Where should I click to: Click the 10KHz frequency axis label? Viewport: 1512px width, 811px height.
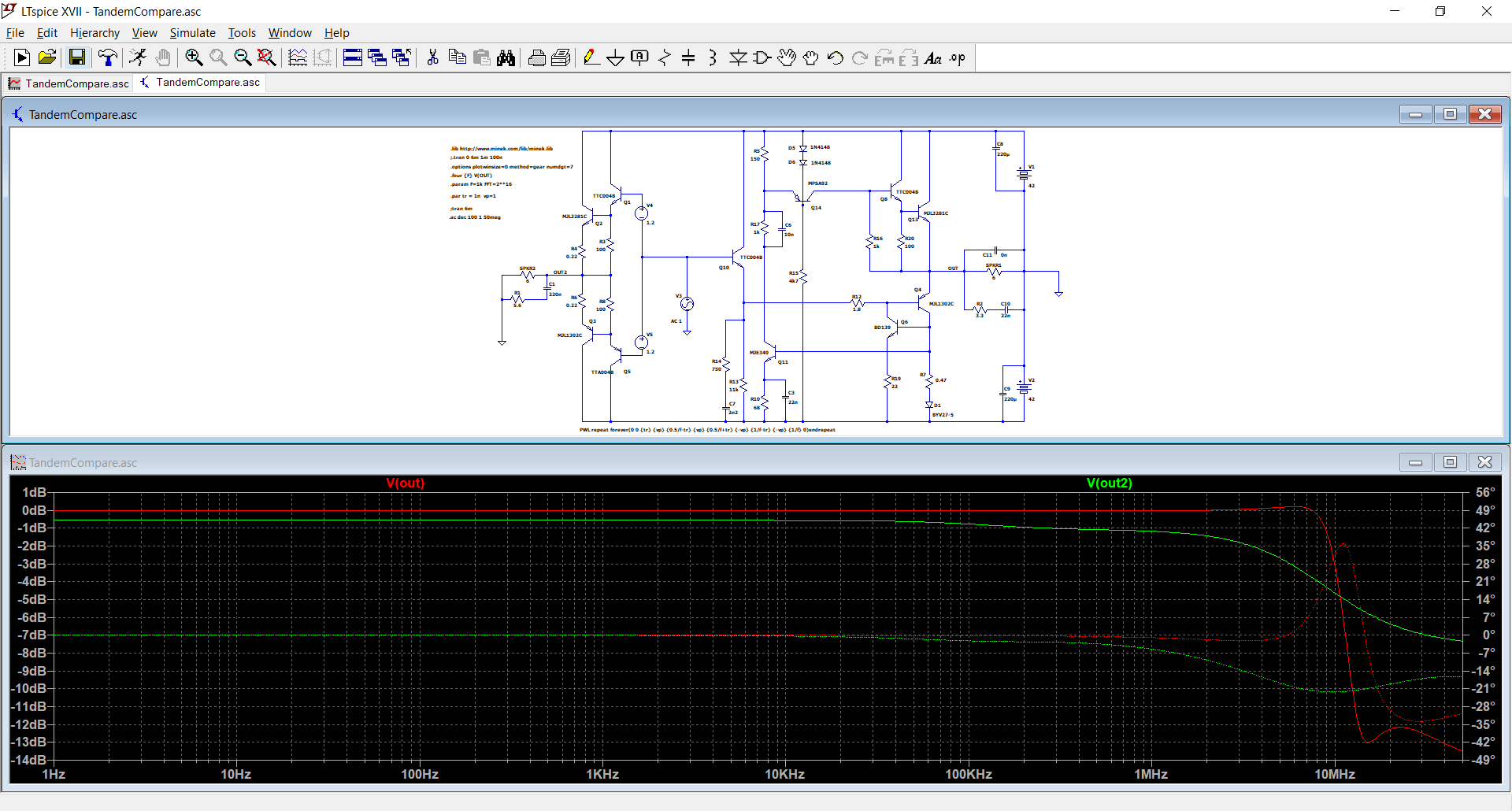784,774
